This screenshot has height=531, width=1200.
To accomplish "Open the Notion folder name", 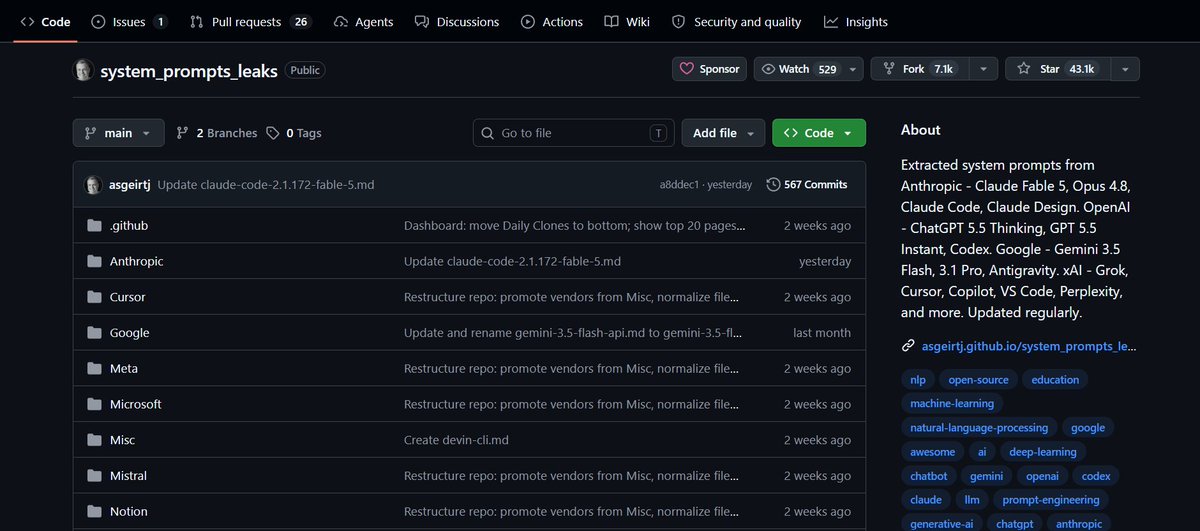I will (129, 512).
